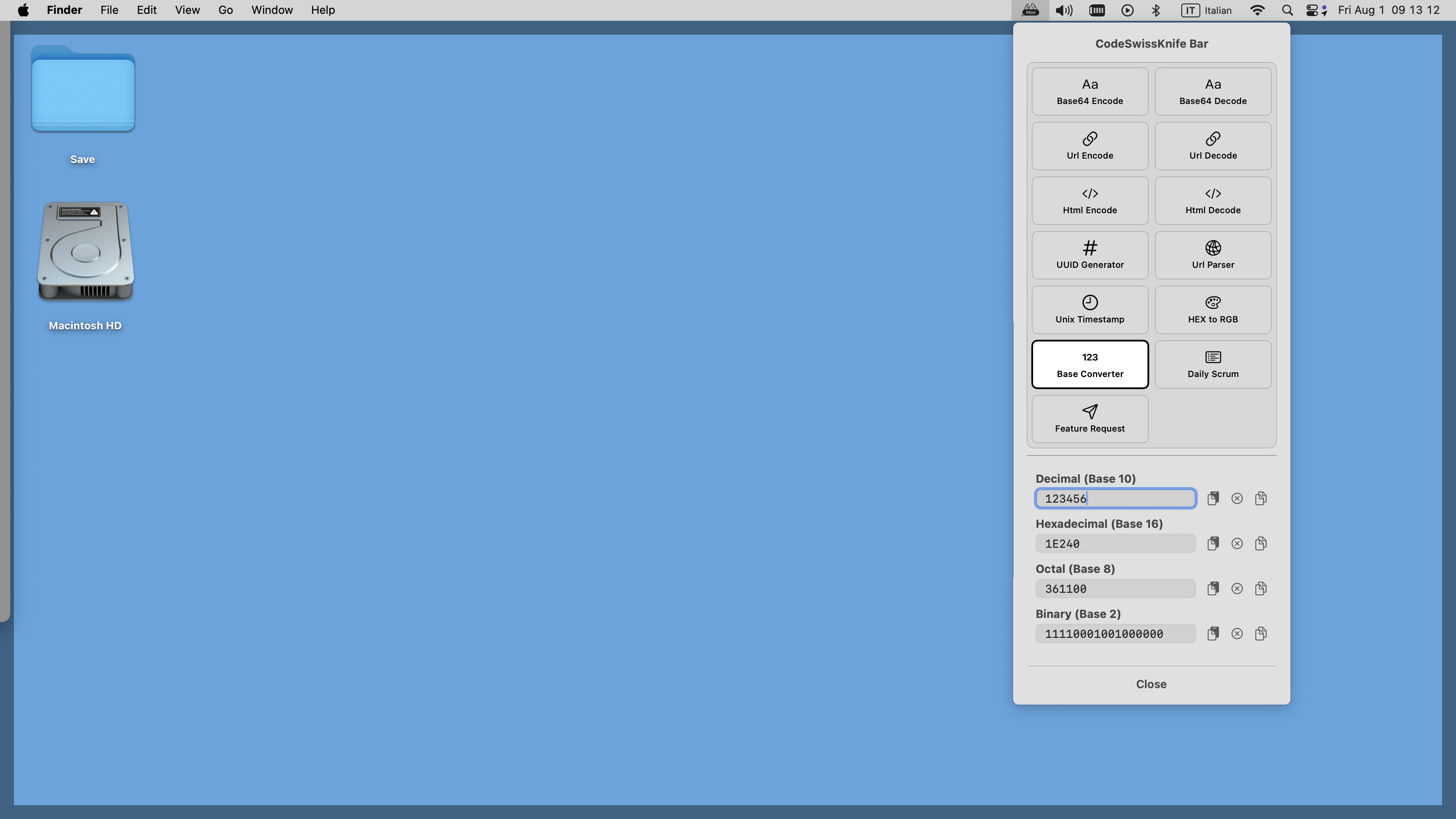Open the Base64 Encode tool
Screen dimensions: 1456x819
[1089, 91]
